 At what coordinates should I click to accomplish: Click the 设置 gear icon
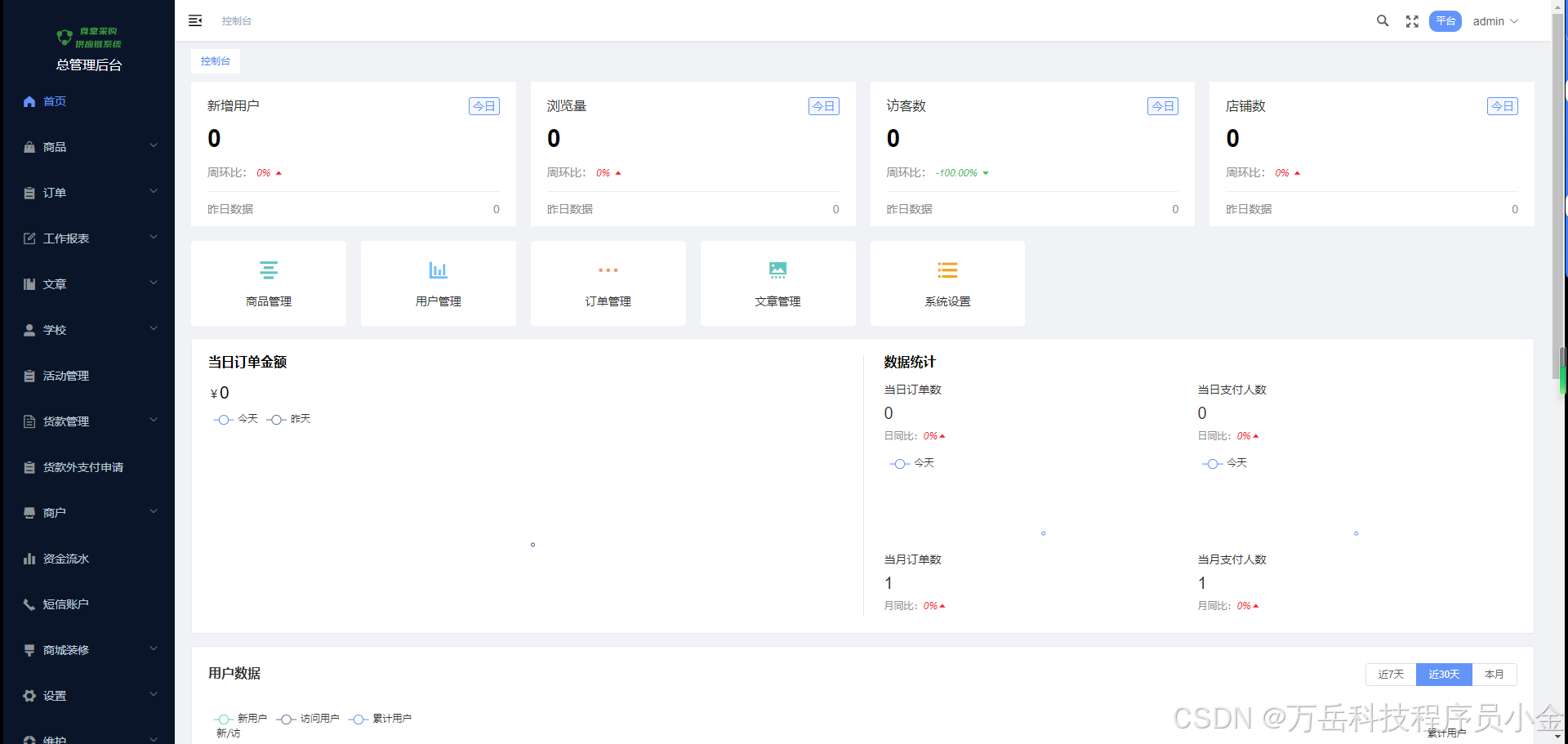[x=29, y=696]
